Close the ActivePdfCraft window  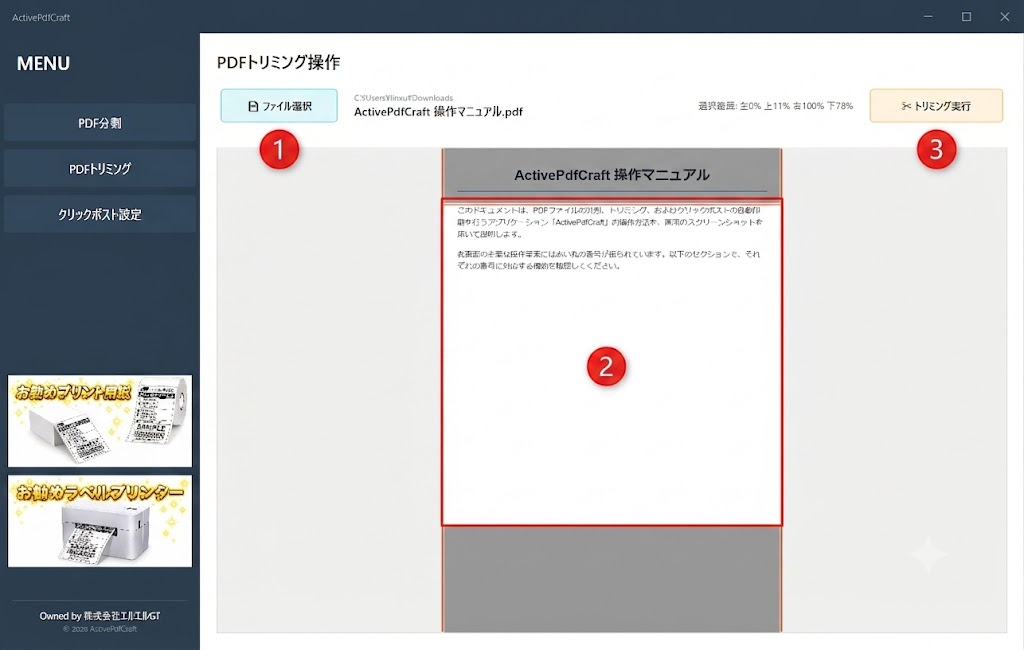(x=1004, y=16)
